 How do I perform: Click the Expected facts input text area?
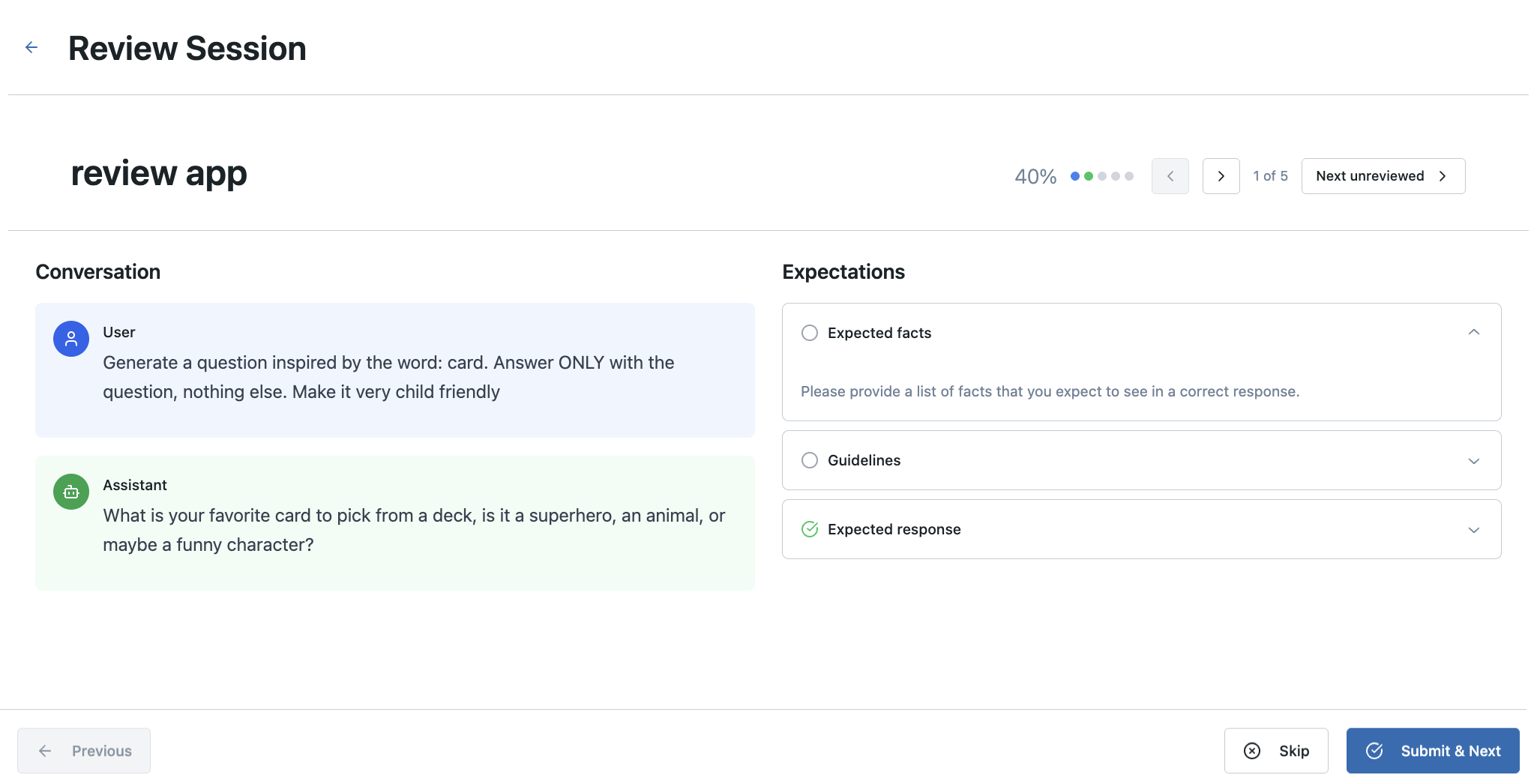point(1050,391)
